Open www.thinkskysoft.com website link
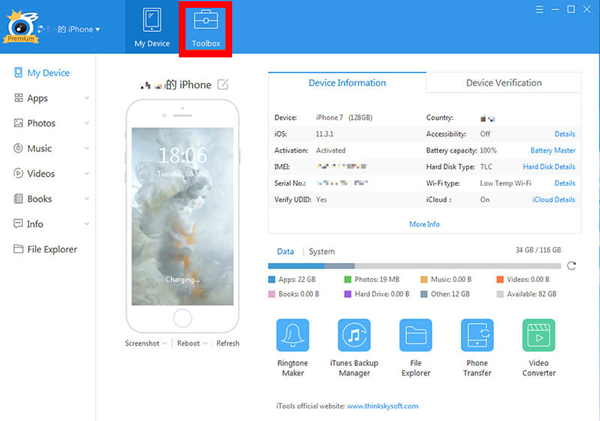The height and width of the screenshot is (421, 600). [382, 406]
